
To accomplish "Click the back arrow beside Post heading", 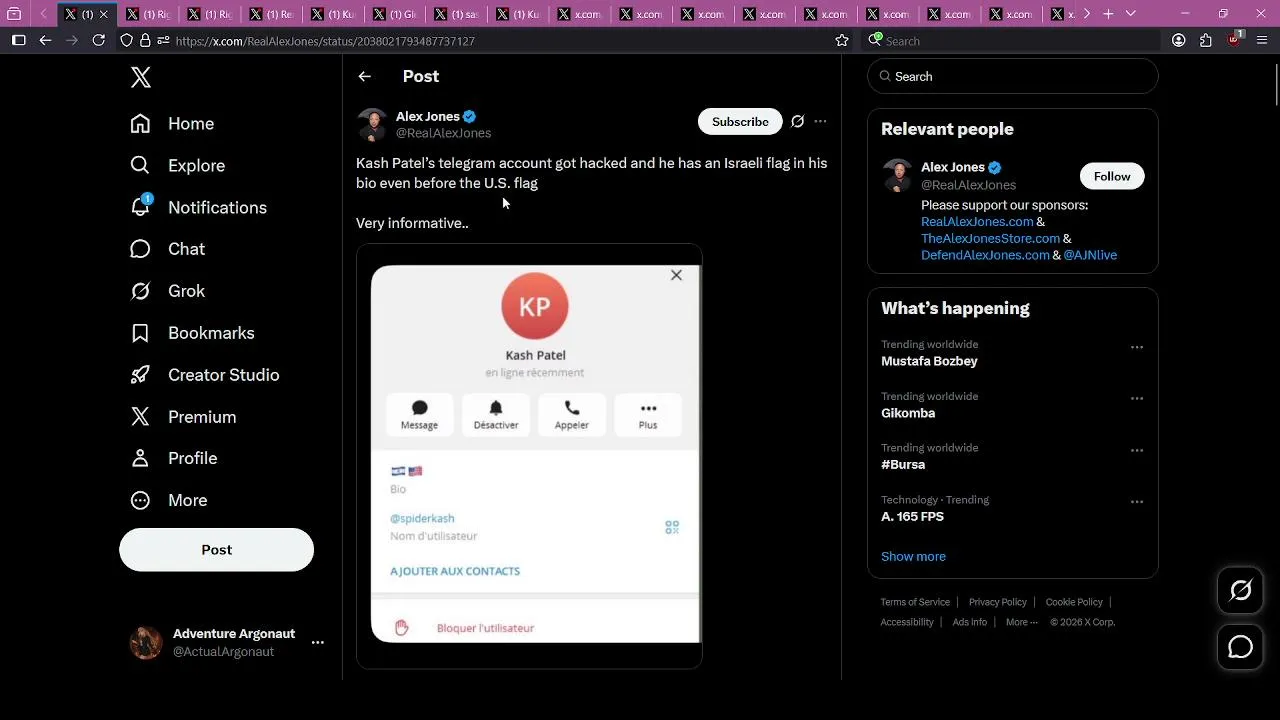I will (365, 76).
